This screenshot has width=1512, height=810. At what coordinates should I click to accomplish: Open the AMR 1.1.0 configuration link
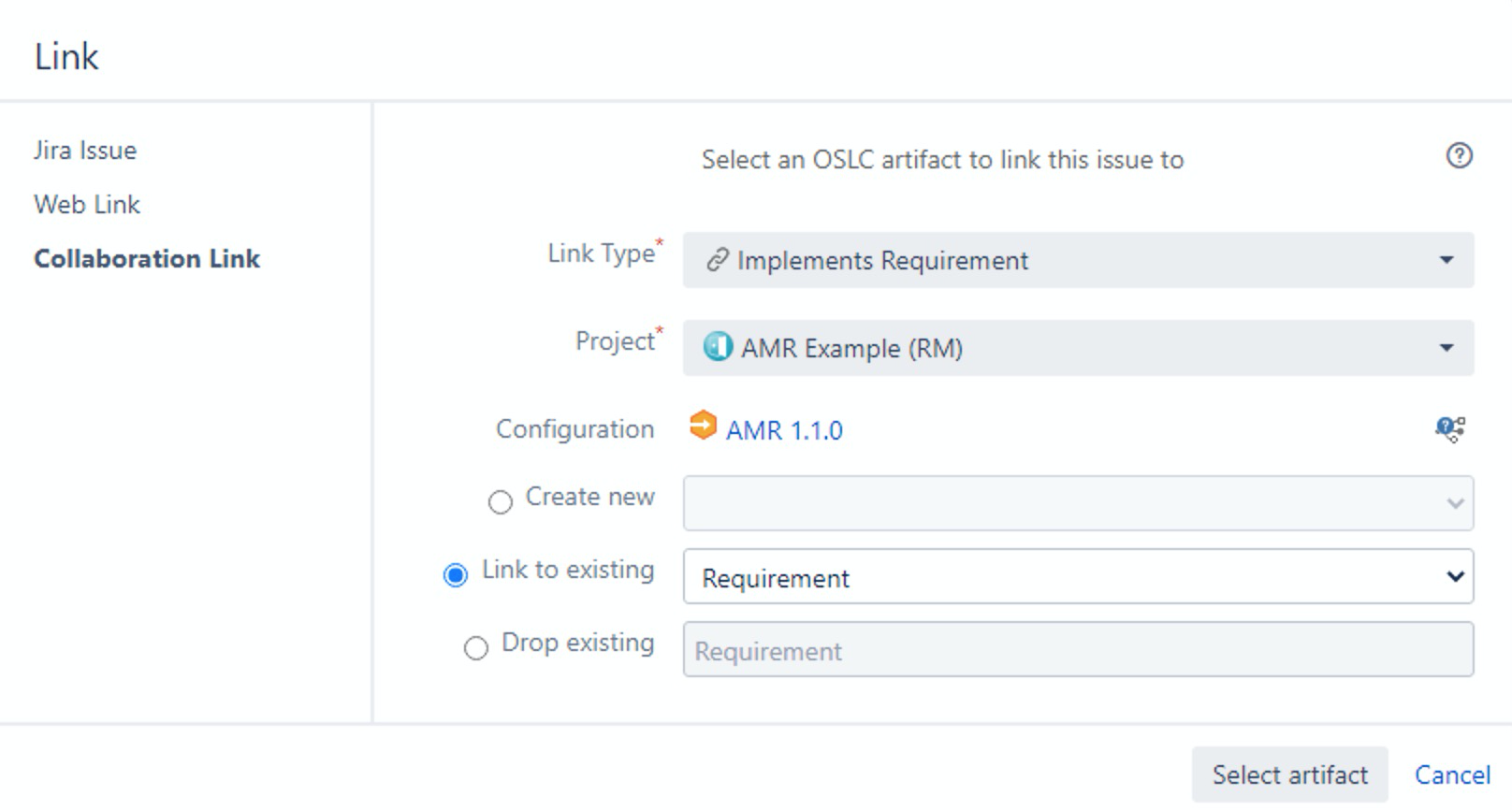(x=784, y=430)
